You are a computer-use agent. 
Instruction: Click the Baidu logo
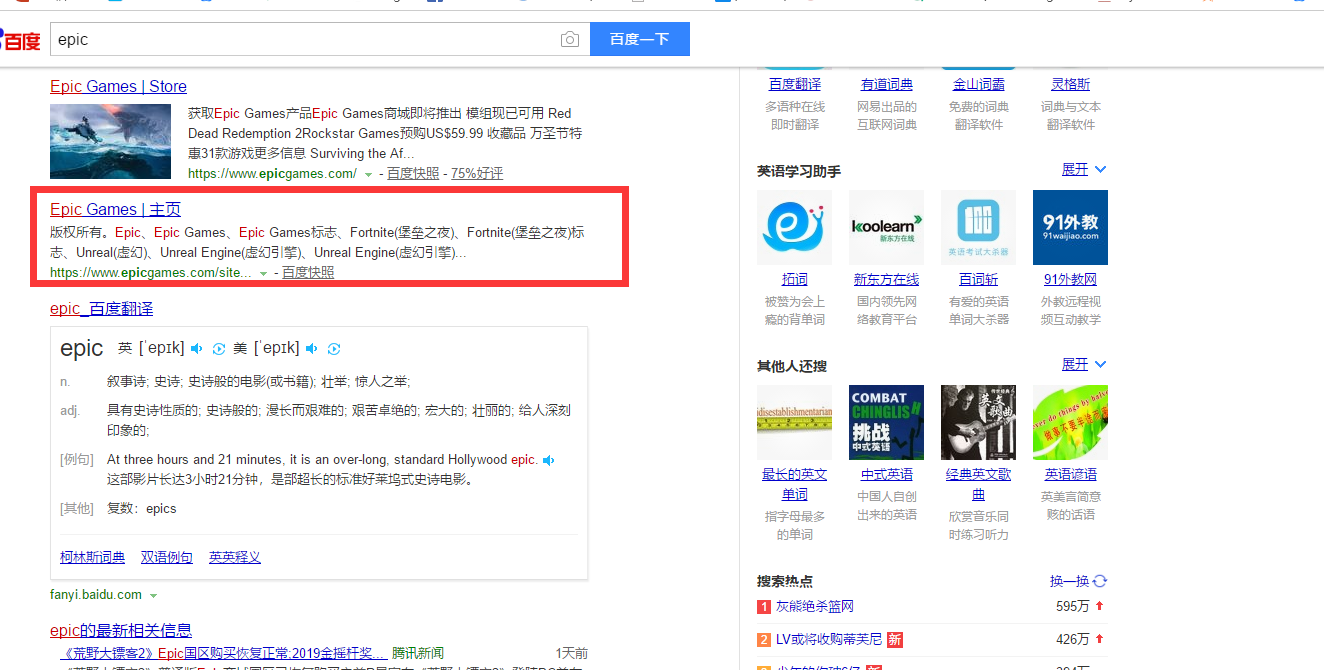[x=20, y=40]
